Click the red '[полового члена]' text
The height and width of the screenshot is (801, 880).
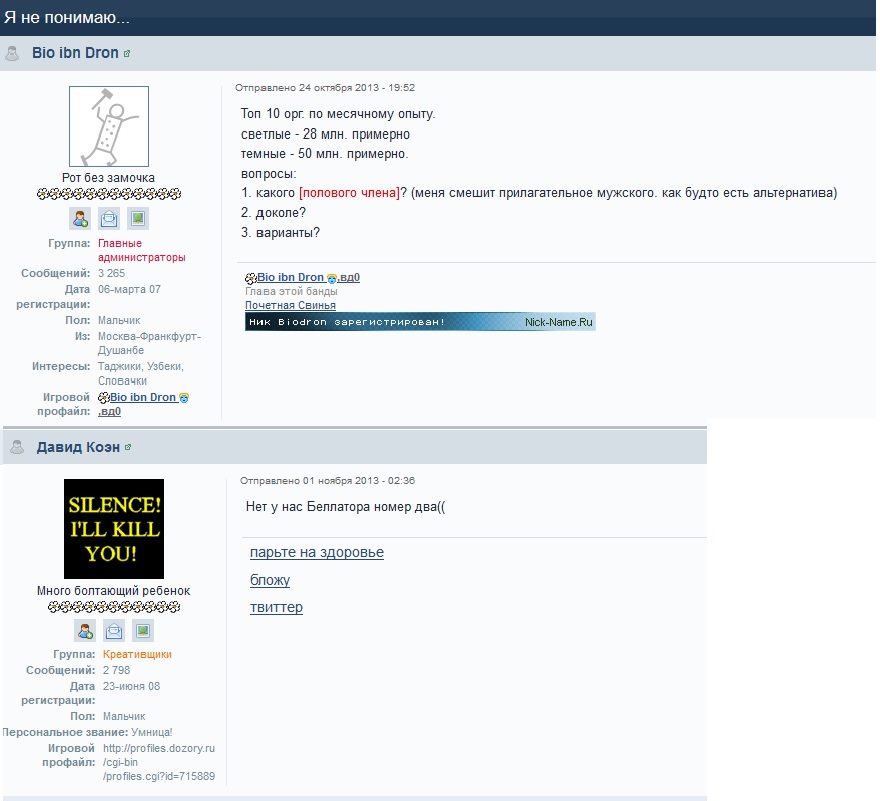click(349, 193)
